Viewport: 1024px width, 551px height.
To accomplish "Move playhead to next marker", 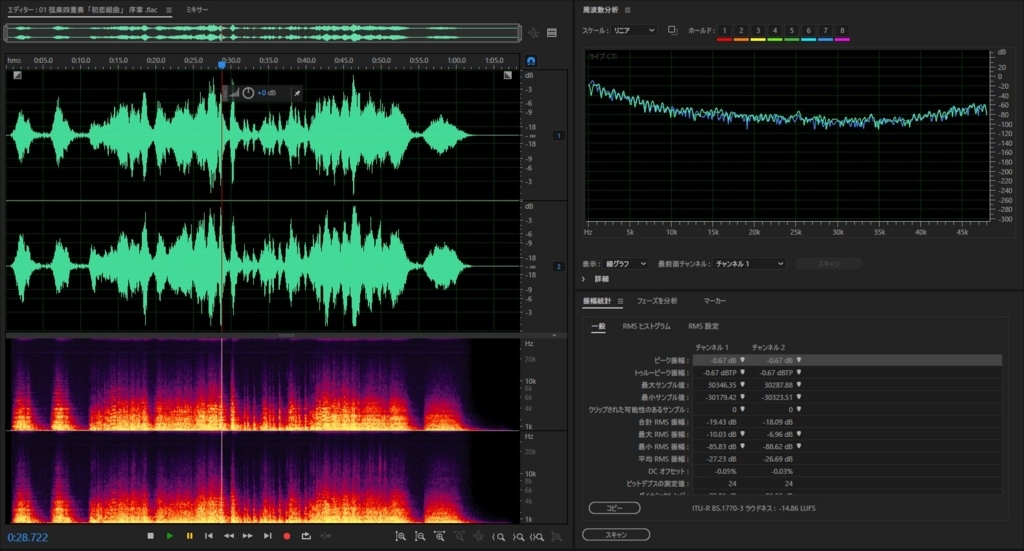I will (x=267, y=536).
